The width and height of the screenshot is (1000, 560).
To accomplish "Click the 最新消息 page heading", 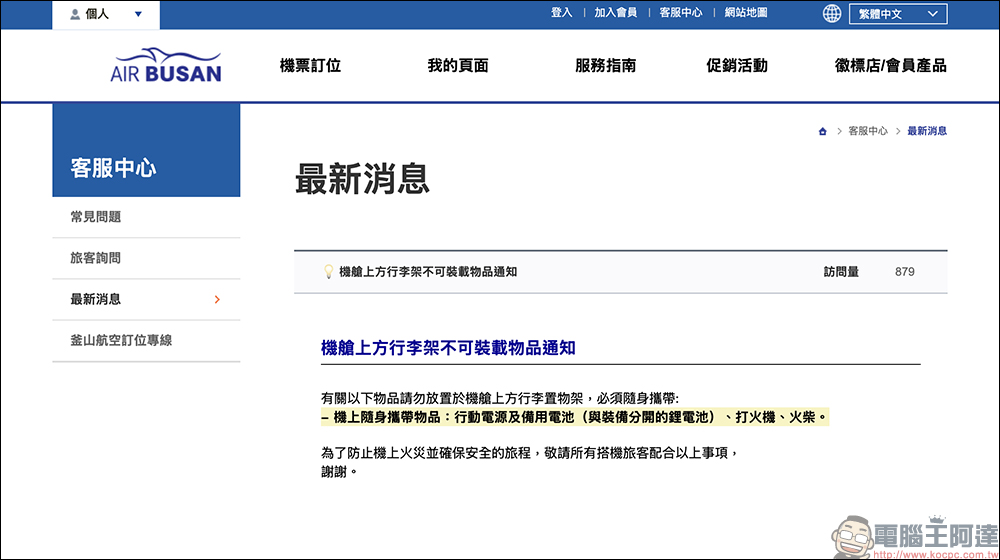I will [362, 179].
